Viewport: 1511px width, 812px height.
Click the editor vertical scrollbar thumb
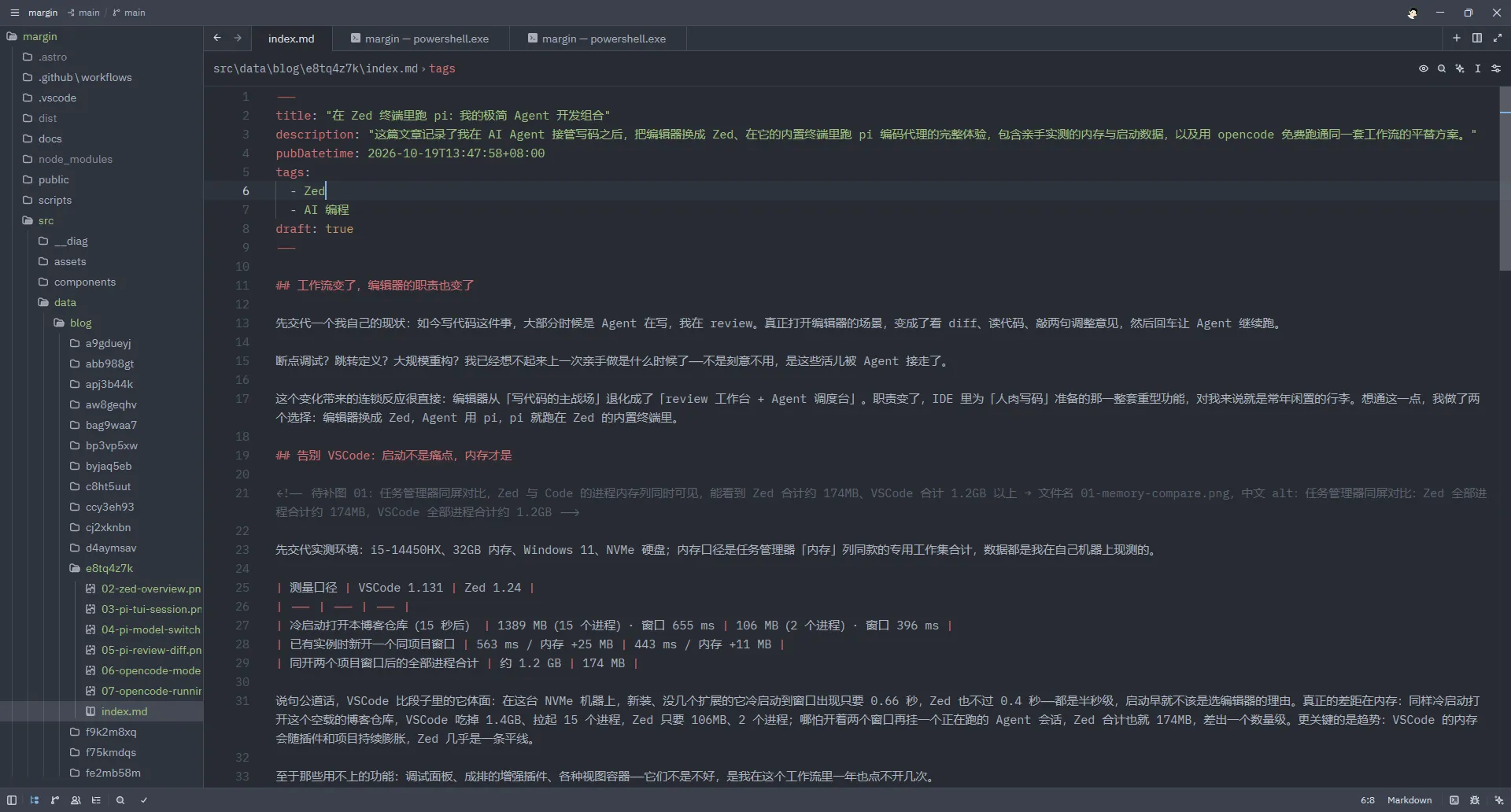pyautogui.click(x=1505, y=179)
